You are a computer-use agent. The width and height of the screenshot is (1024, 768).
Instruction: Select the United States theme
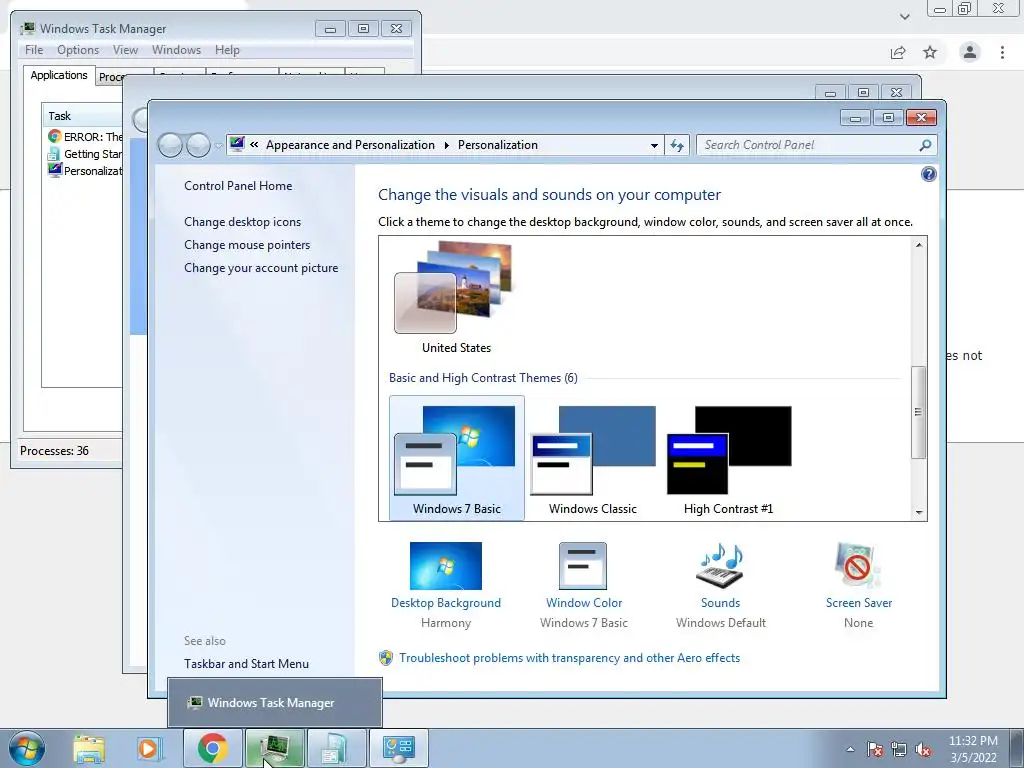[456, 298]
